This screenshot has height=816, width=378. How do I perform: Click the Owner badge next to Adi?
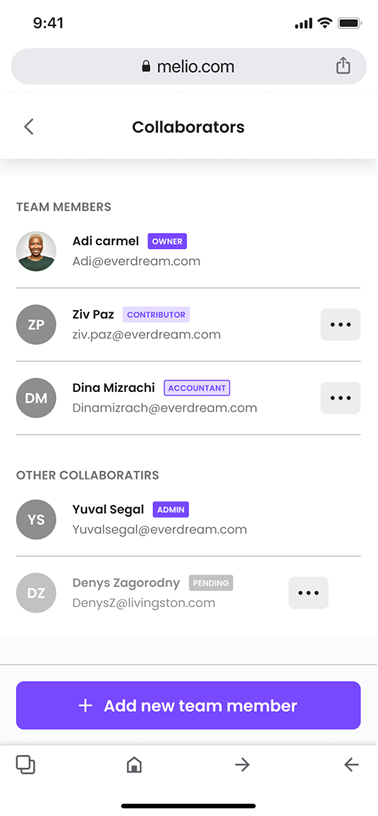coord(167,241)
